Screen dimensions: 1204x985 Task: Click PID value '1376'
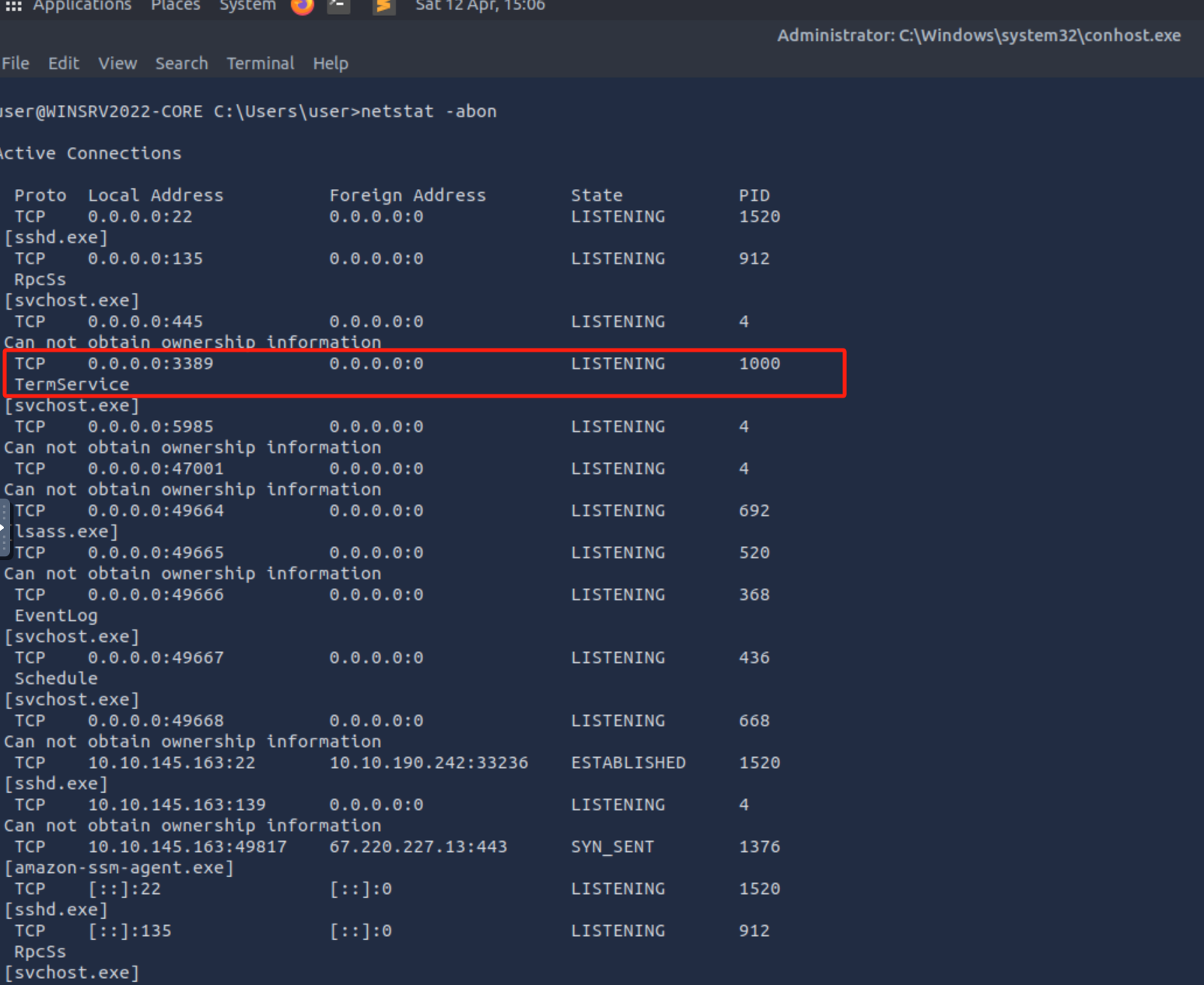(759, 847)
